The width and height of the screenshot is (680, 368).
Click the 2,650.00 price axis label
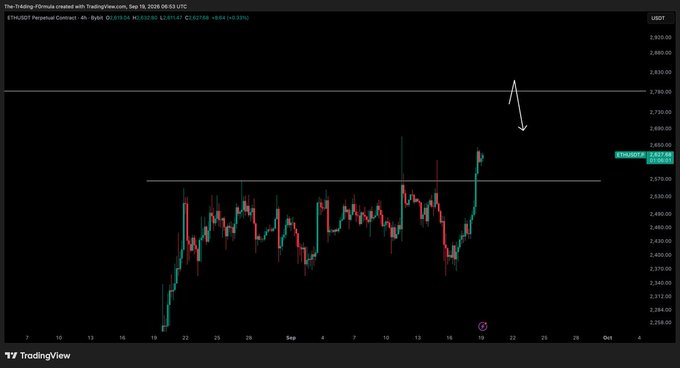660,145
